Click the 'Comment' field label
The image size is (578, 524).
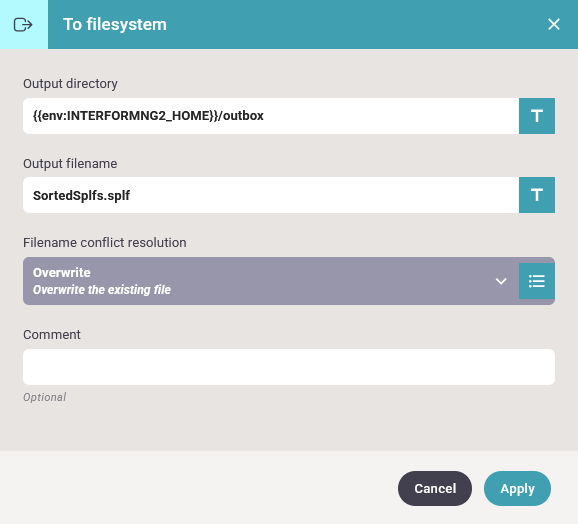pyautogui.click(x=52, y=335)
